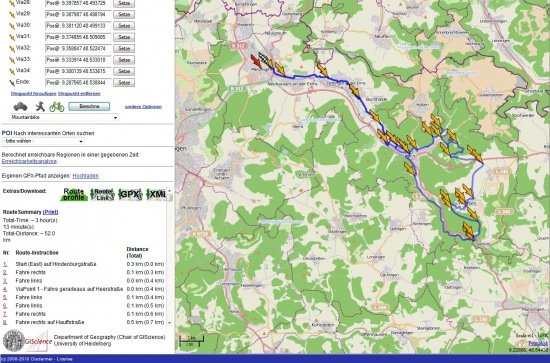
Task: Select the pedestrian routing mode icon
Action: pos(40,106)
